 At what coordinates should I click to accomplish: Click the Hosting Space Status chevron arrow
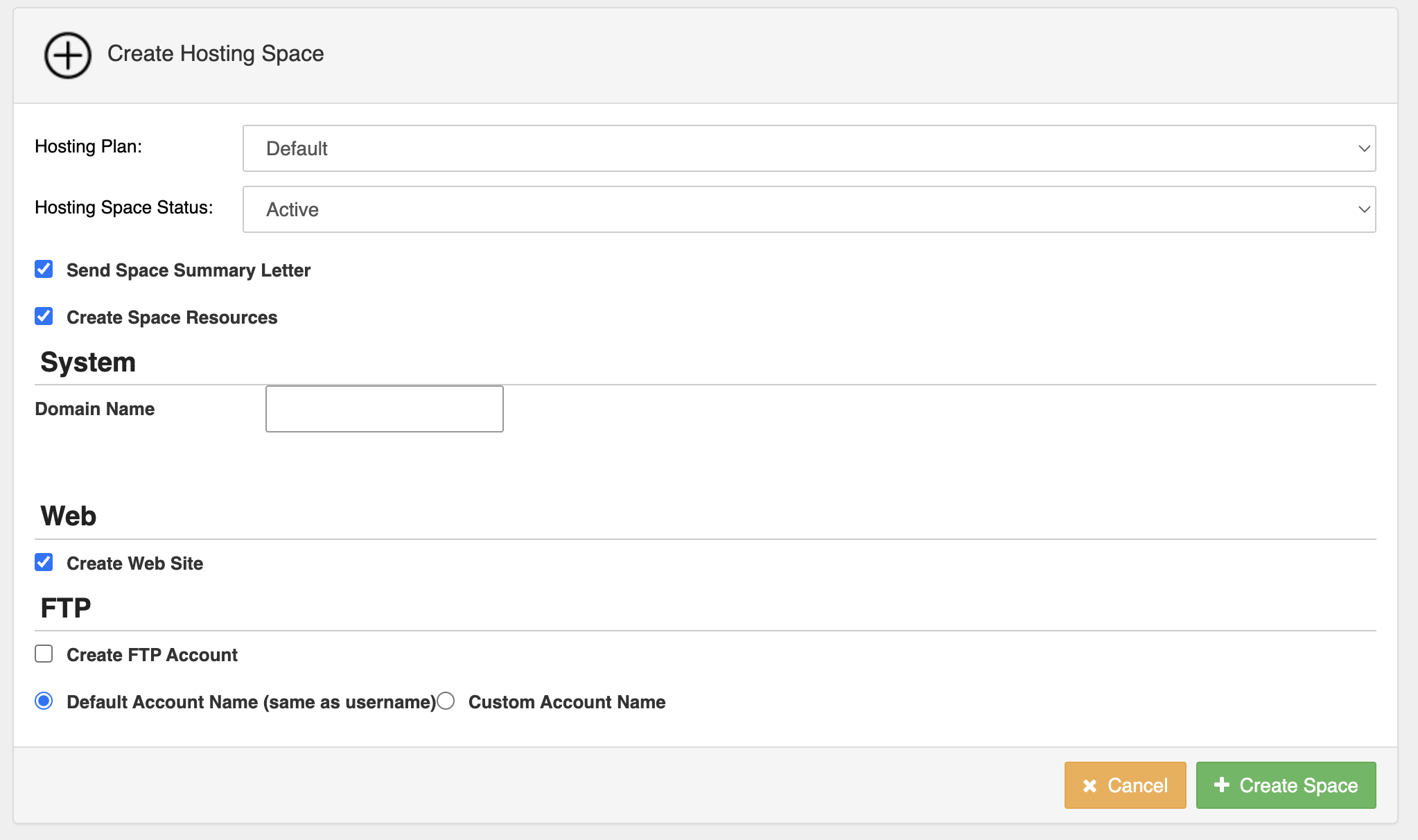[x=1364, y=209]
